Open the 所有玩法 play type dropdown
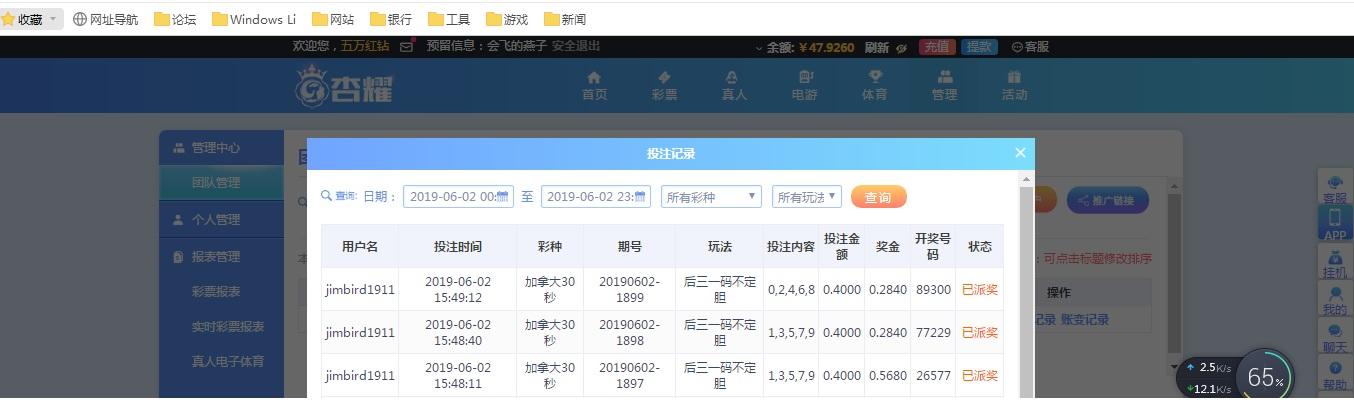The height and width of the screenshot is (407, 1354). pyautogui.click(x=806, y=197)
